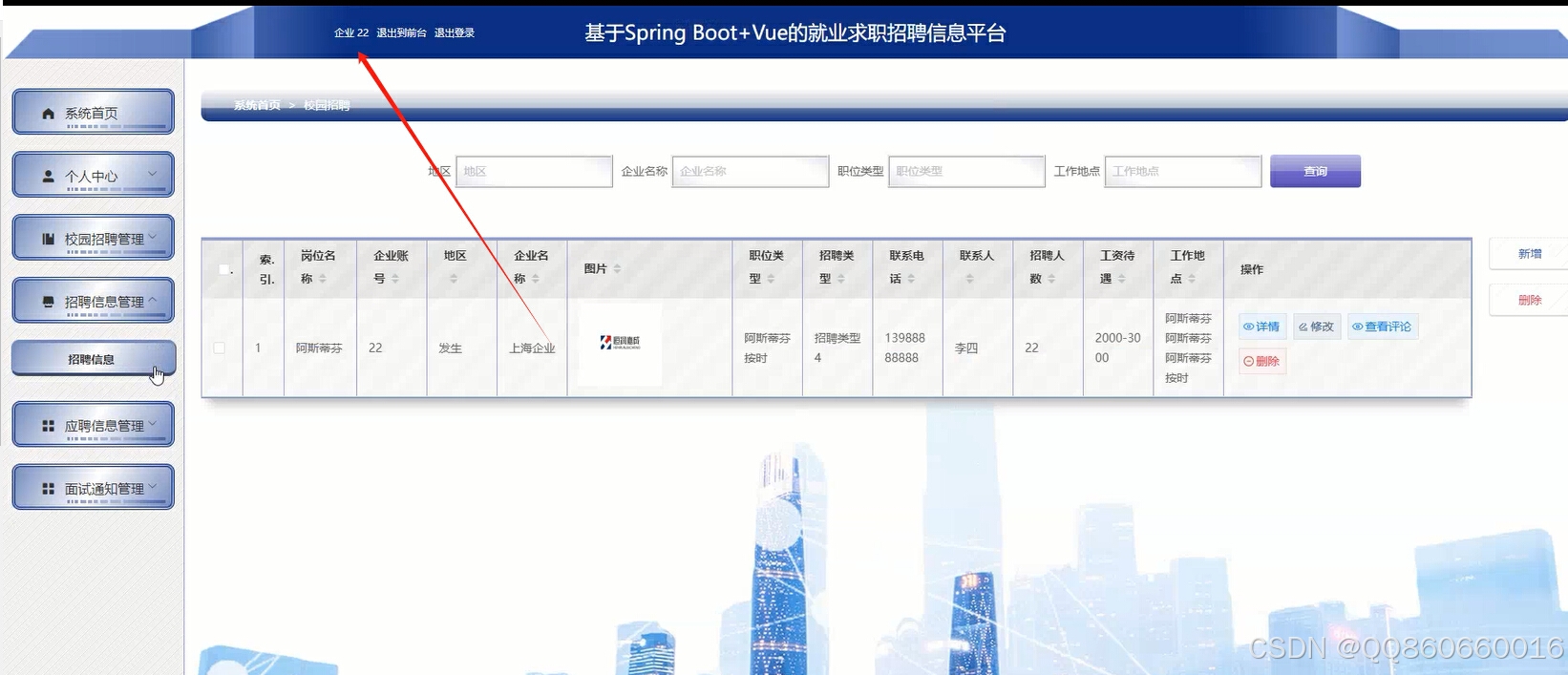Expand the 应聘信息管理 menu chevron
This screenshot has height=675, width=1568.
pyautogui.click(x=153, y=423)
